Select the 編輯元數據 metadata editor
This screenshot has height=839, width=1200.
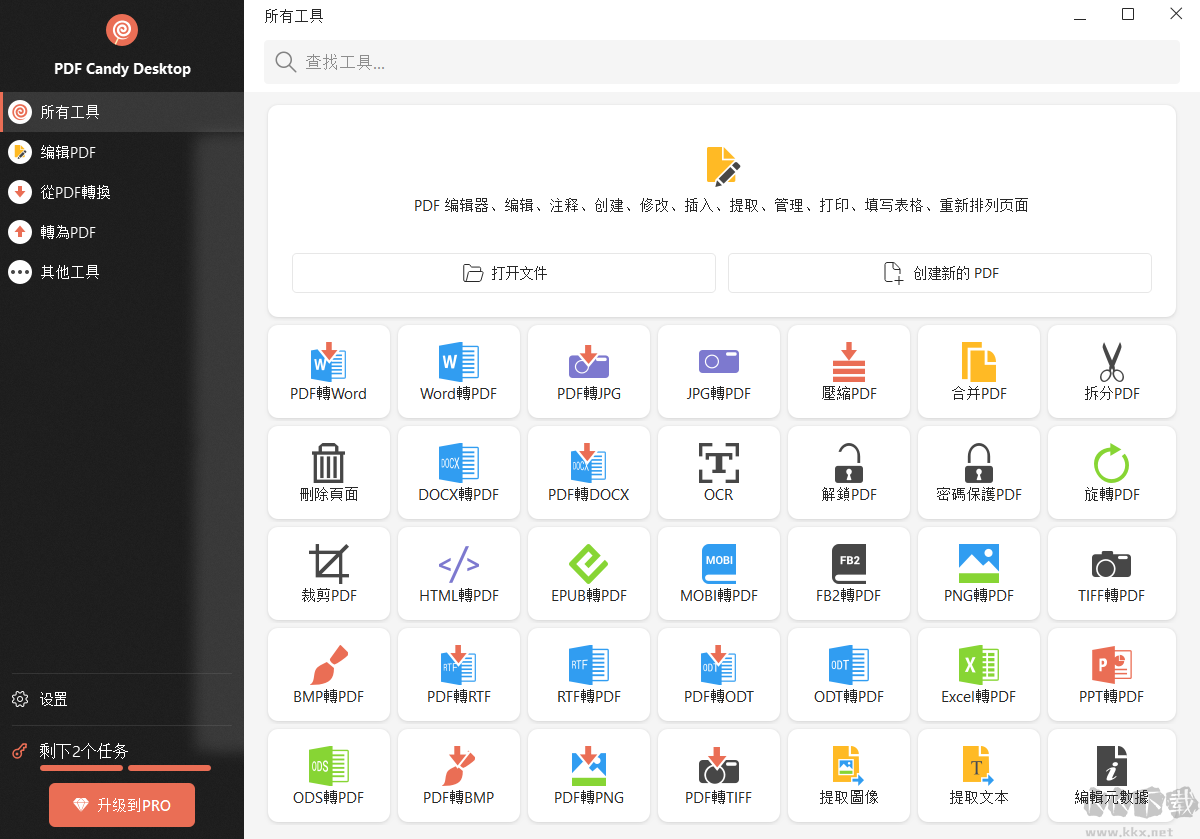tap(1111, 775)
